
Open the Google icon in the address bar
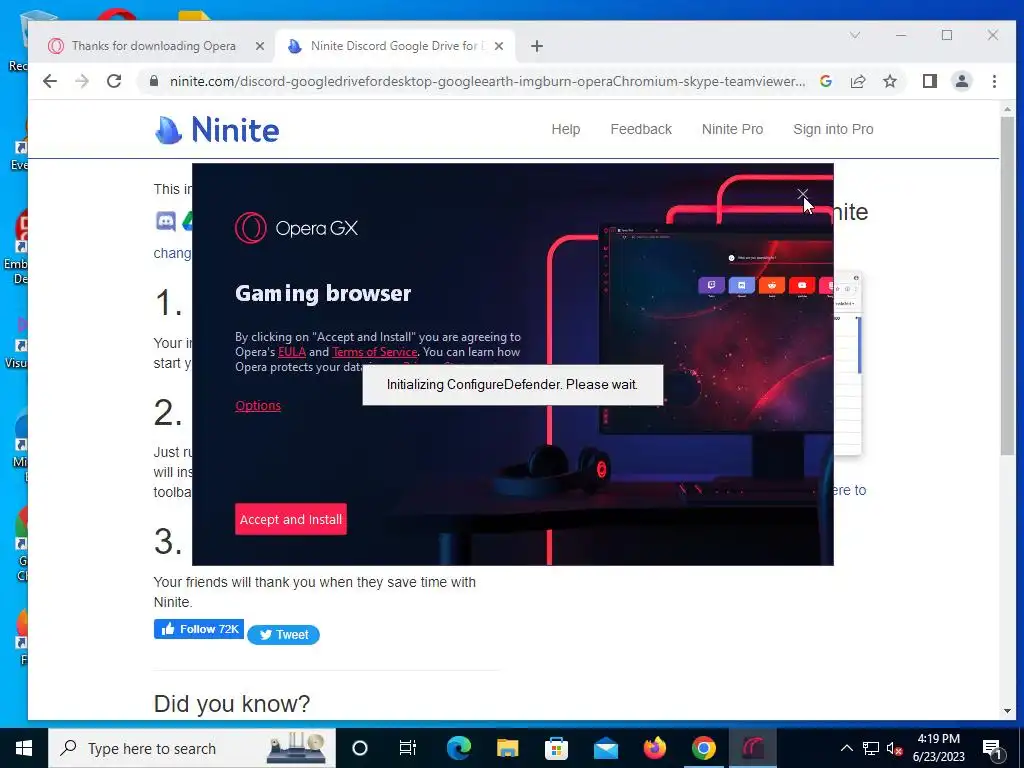[x=825, y=81]
